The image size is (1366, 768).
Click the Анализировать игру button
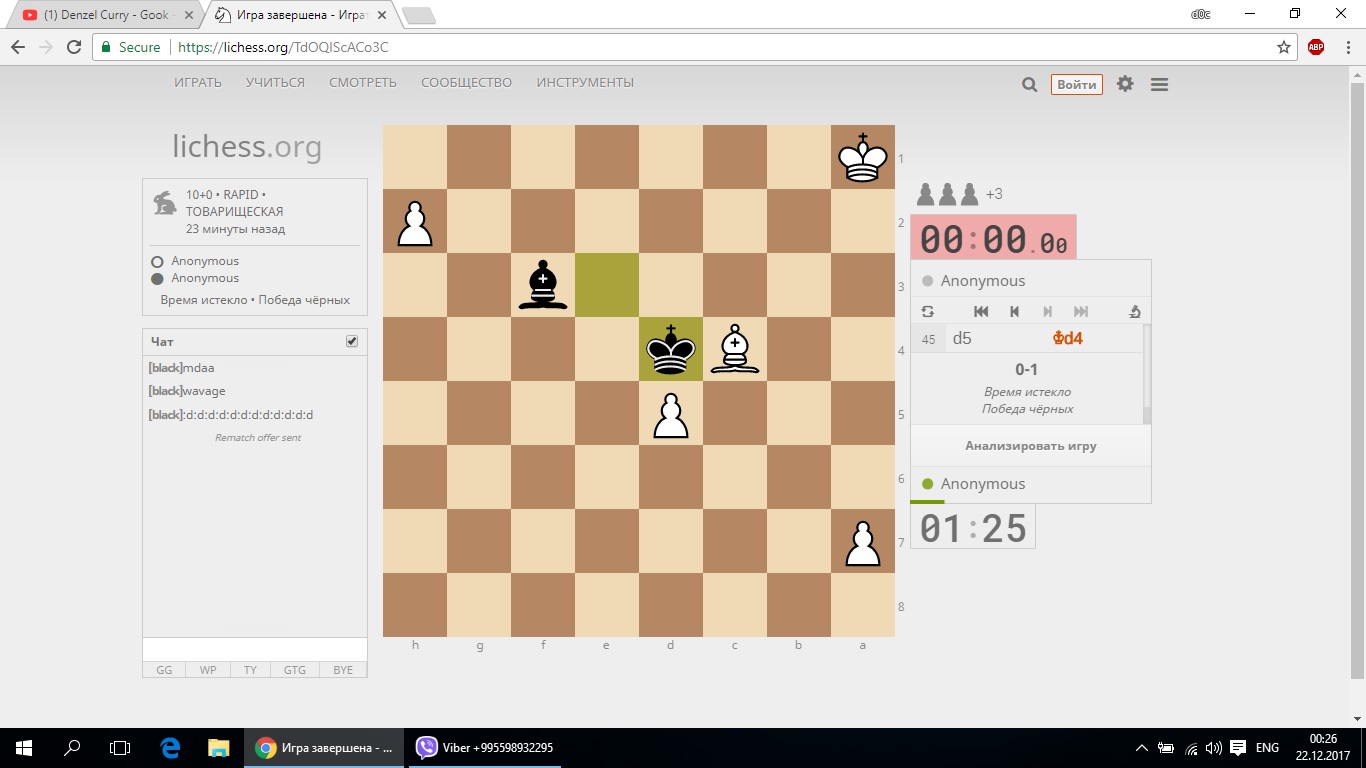1031,446
